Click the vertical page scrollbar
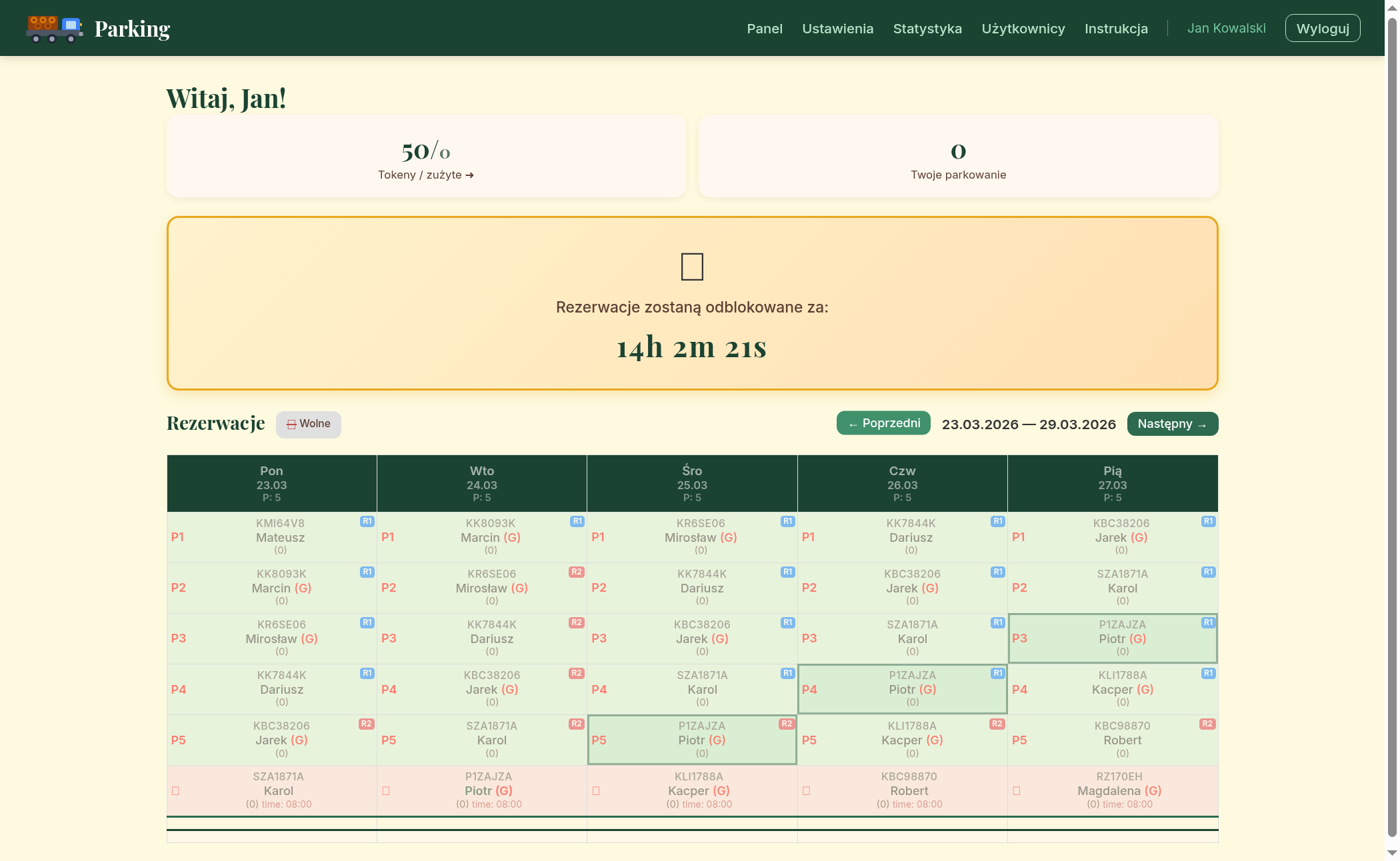Image resolution: width=1400 pixels, height=861 pixels. pos(1391,427)
